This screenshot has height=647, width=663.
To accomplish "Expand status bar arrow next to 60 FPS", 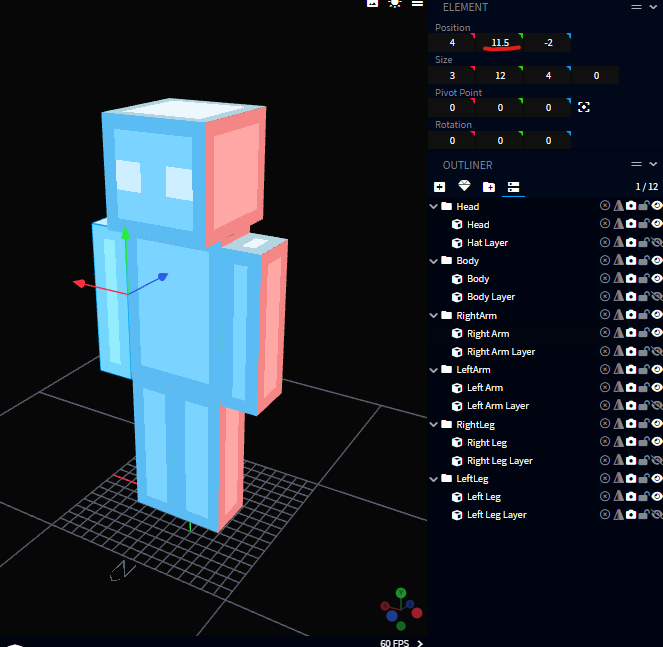I will click(420, 644).
